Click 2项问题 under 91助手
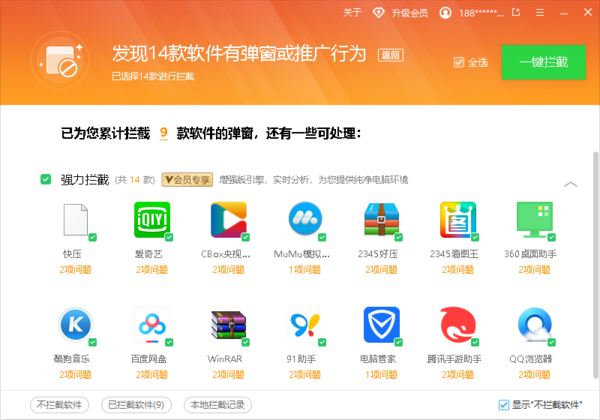 coord(305,374)
